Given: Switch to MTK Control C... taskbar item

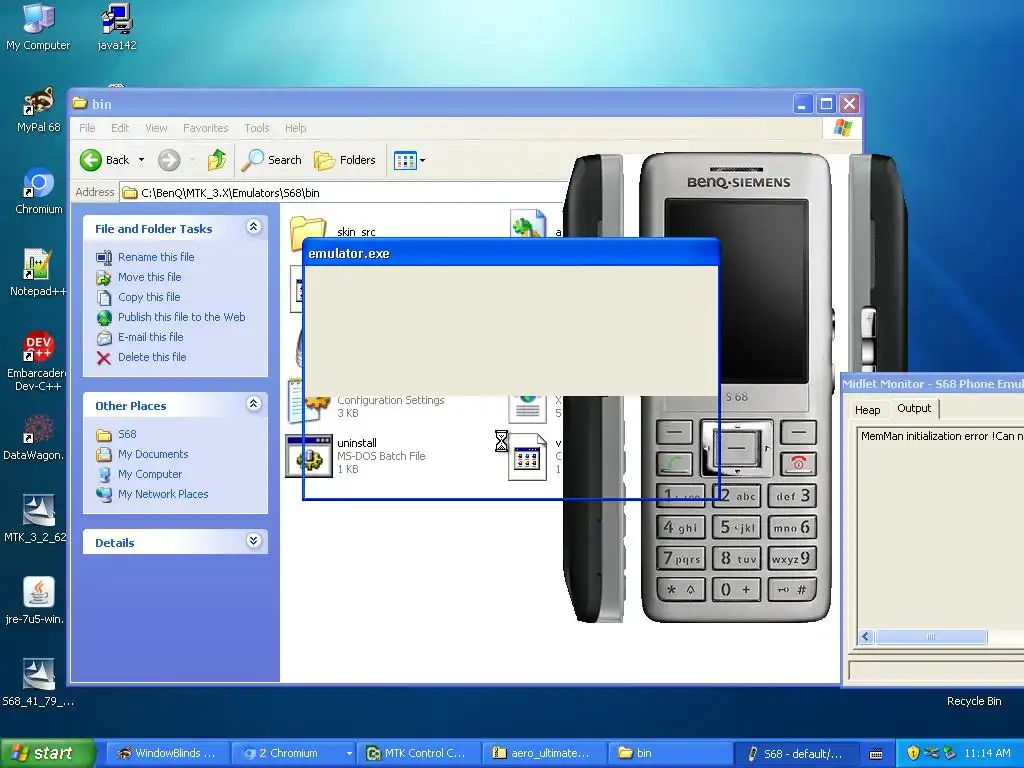Looking at the screenshot, I should point(418,753).
